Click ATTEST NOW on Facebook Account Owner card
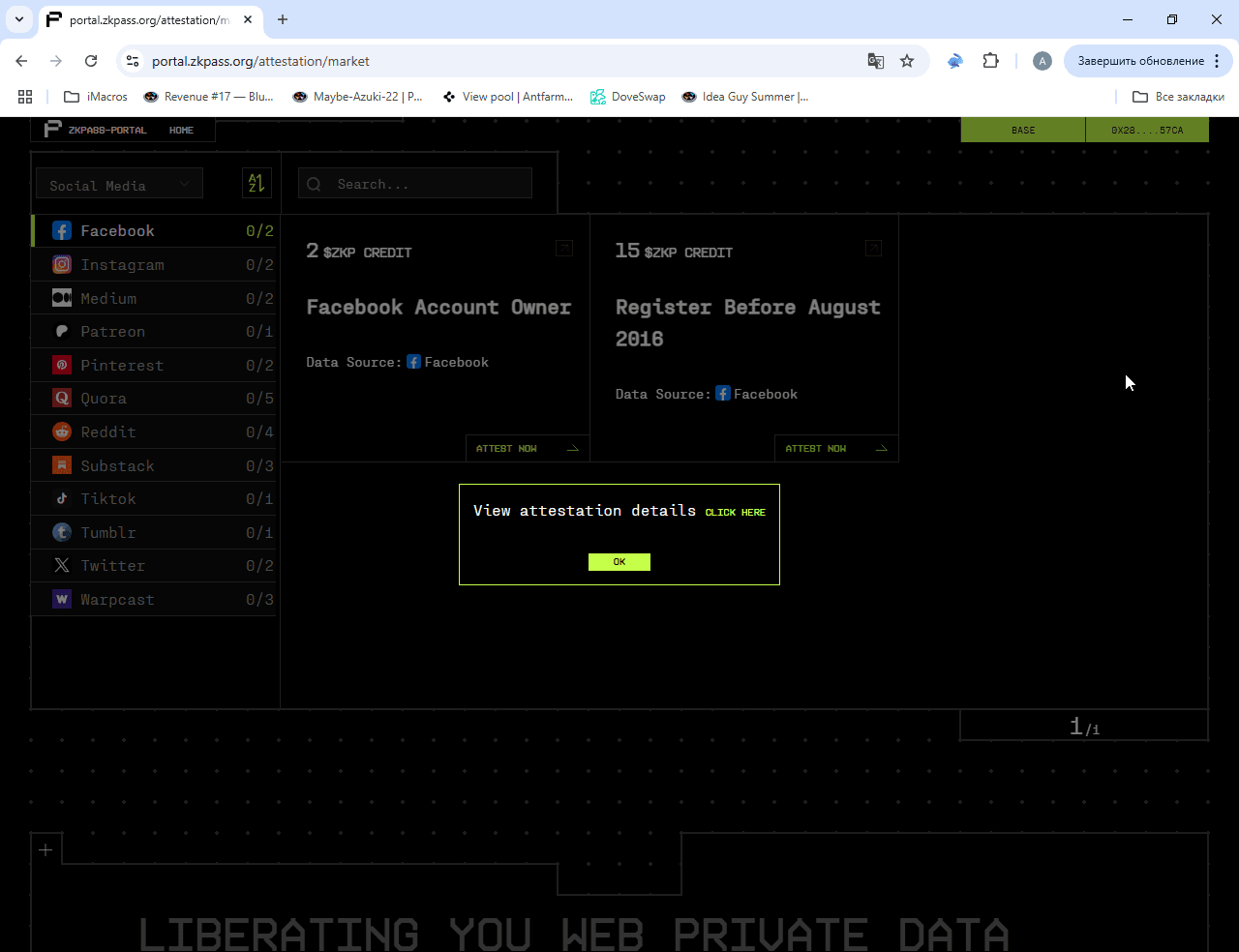Image resolution: width=1239 pixels, height=952 pixels. (x=528, y=449)
